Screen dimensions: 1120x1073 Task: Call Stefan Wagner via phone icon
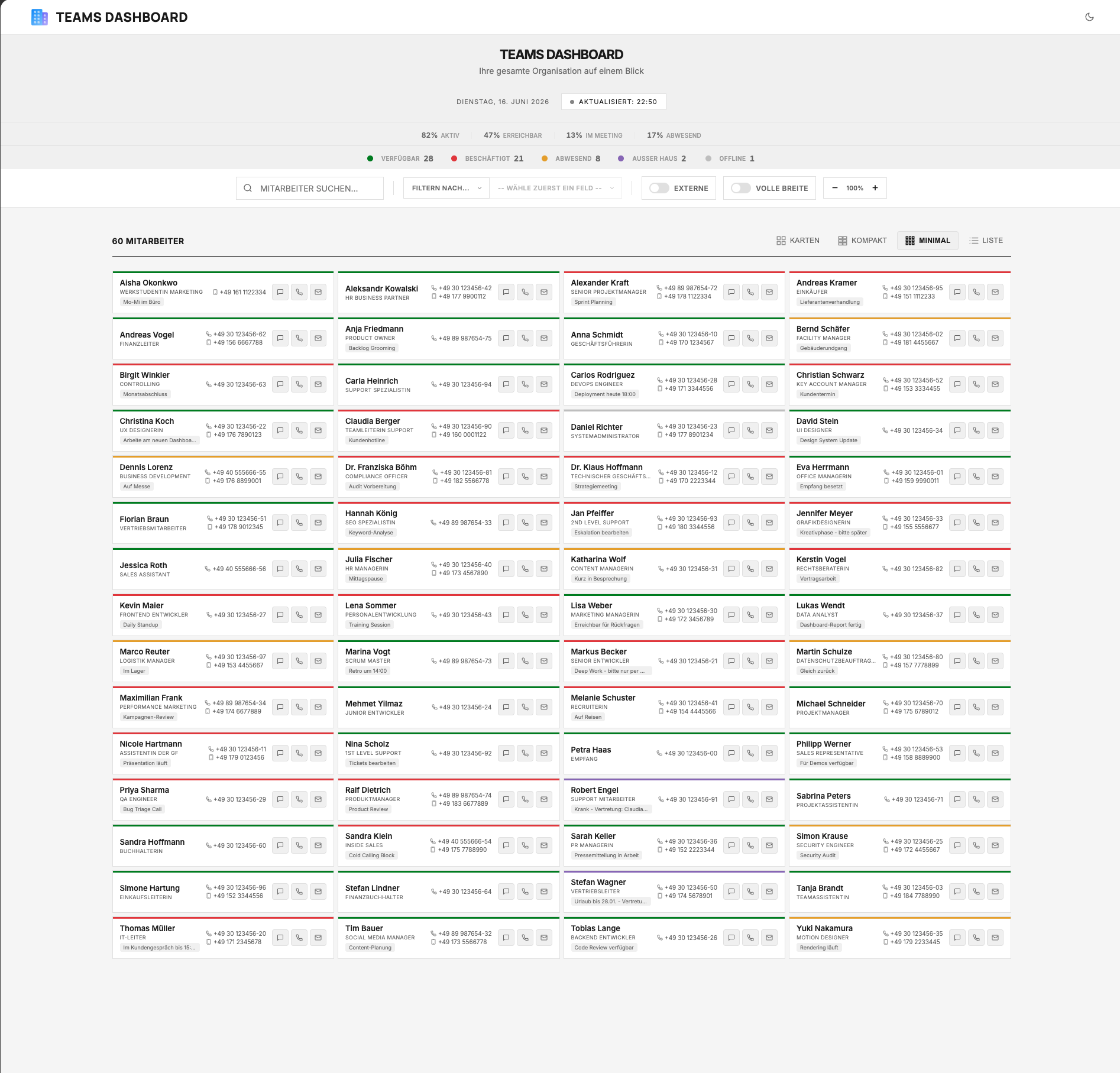tap(750, 892)
